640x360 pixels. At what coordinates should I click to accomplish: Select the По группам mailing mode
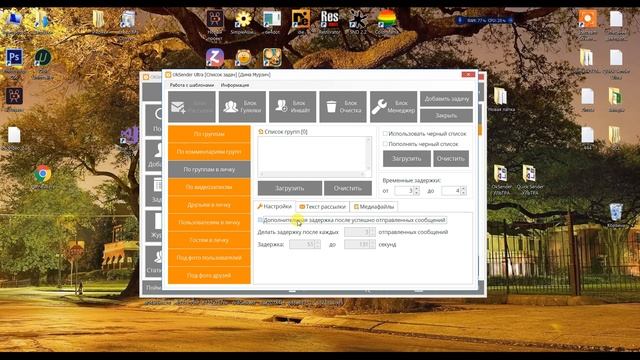[x=209, y=134]
